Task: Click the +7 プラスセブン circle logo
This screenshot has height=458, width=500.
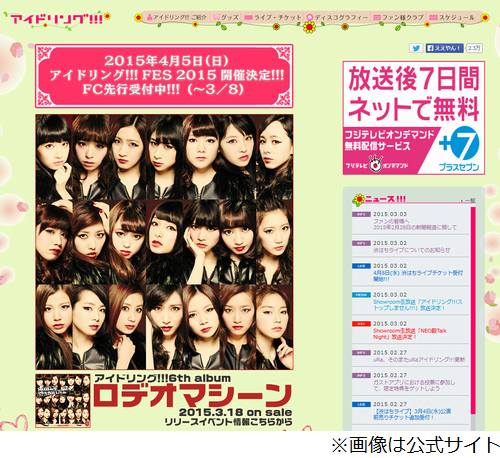Action: (460, 148)
